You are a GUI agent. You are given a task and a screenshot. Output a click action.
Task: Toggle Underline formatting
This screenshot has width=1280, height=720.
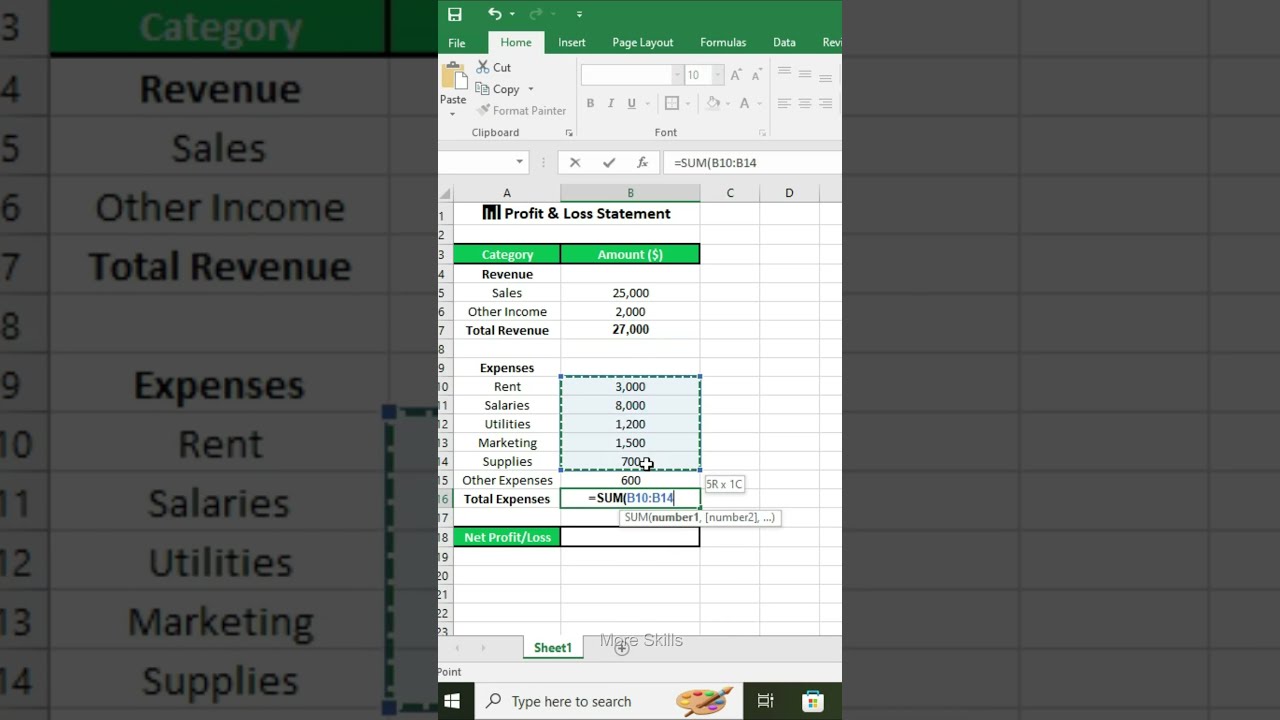(x=631, y=103)
